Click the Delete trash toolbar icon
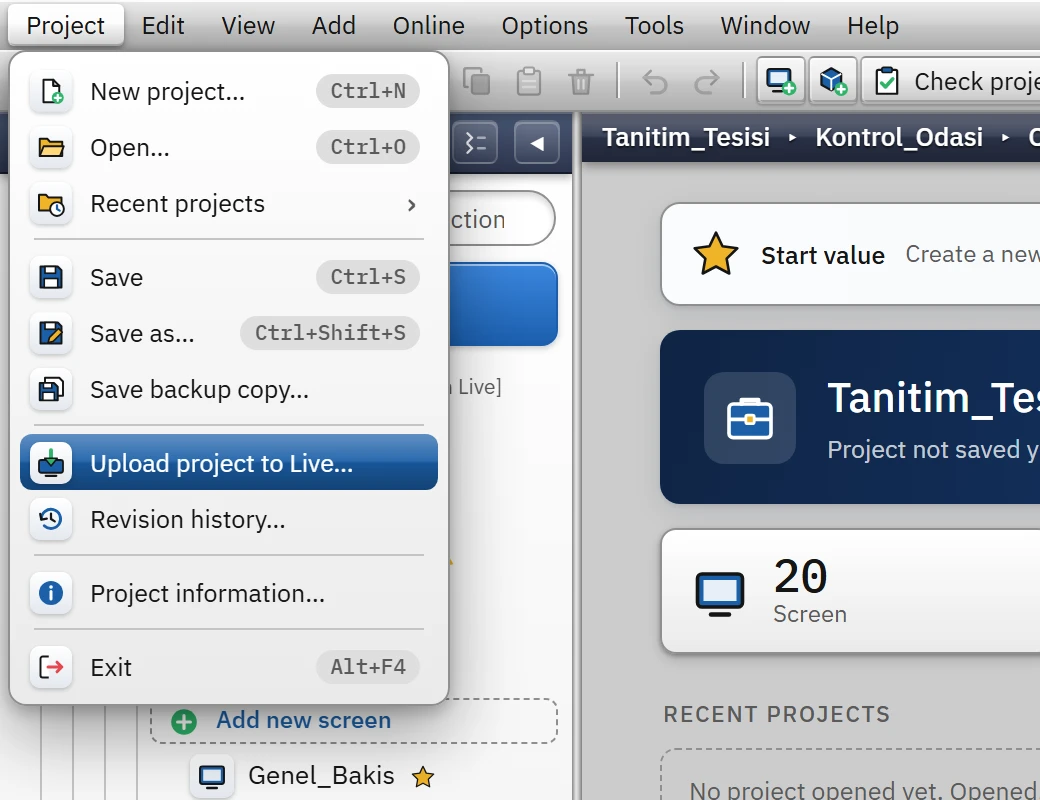Viewport: 1040px width, 800px height. point(581,82)
